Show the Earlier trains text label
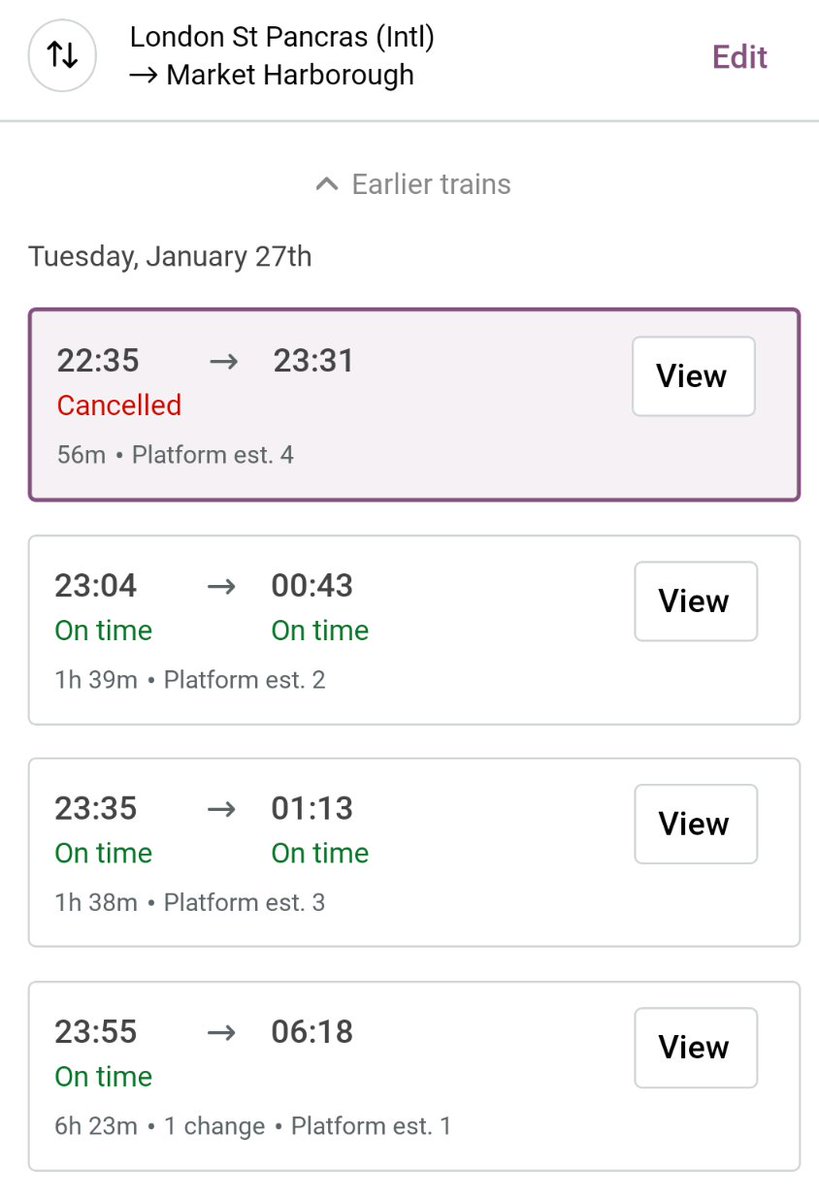This screenshot has height=1199, width=819. (x=431, y=184)
